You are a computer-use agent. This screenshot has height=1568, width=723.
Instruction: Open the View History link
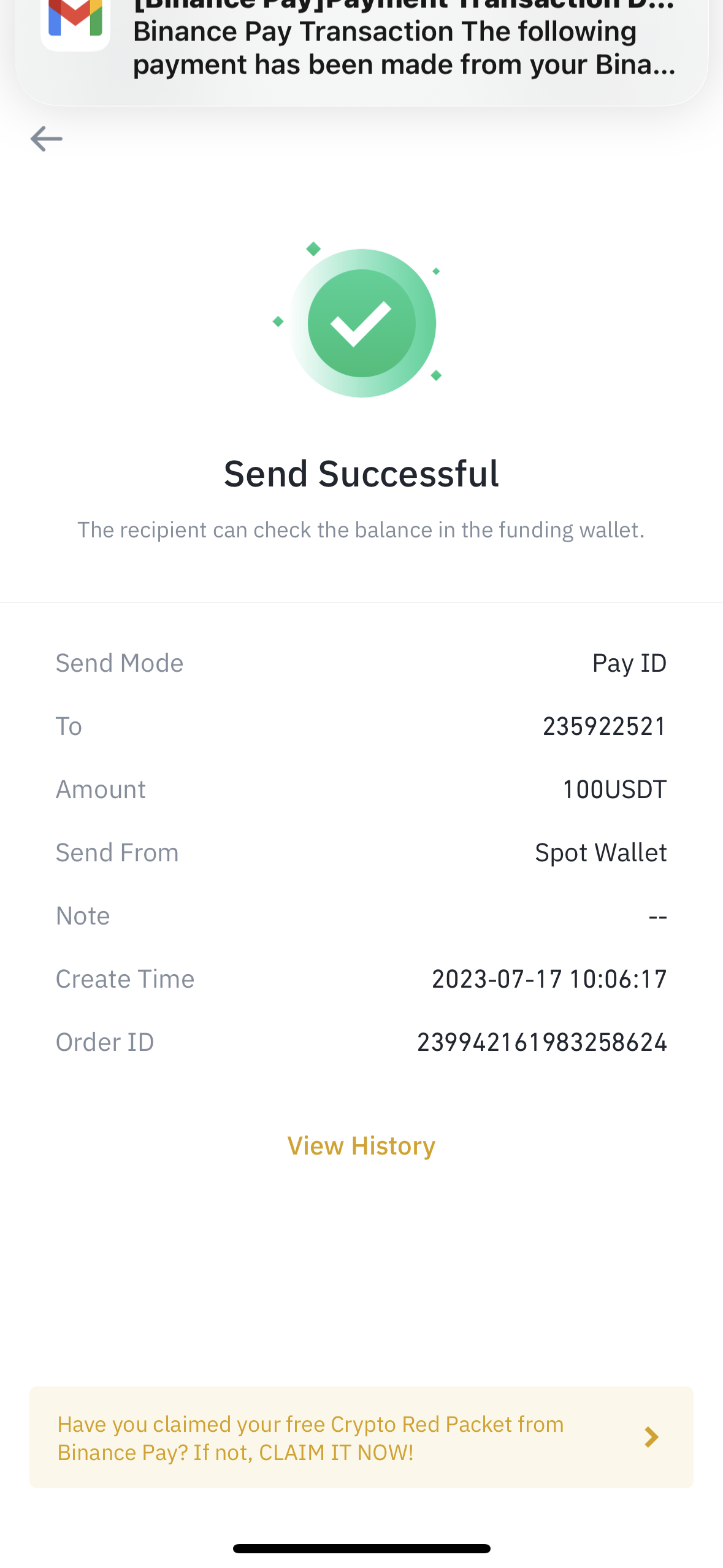361,1146
